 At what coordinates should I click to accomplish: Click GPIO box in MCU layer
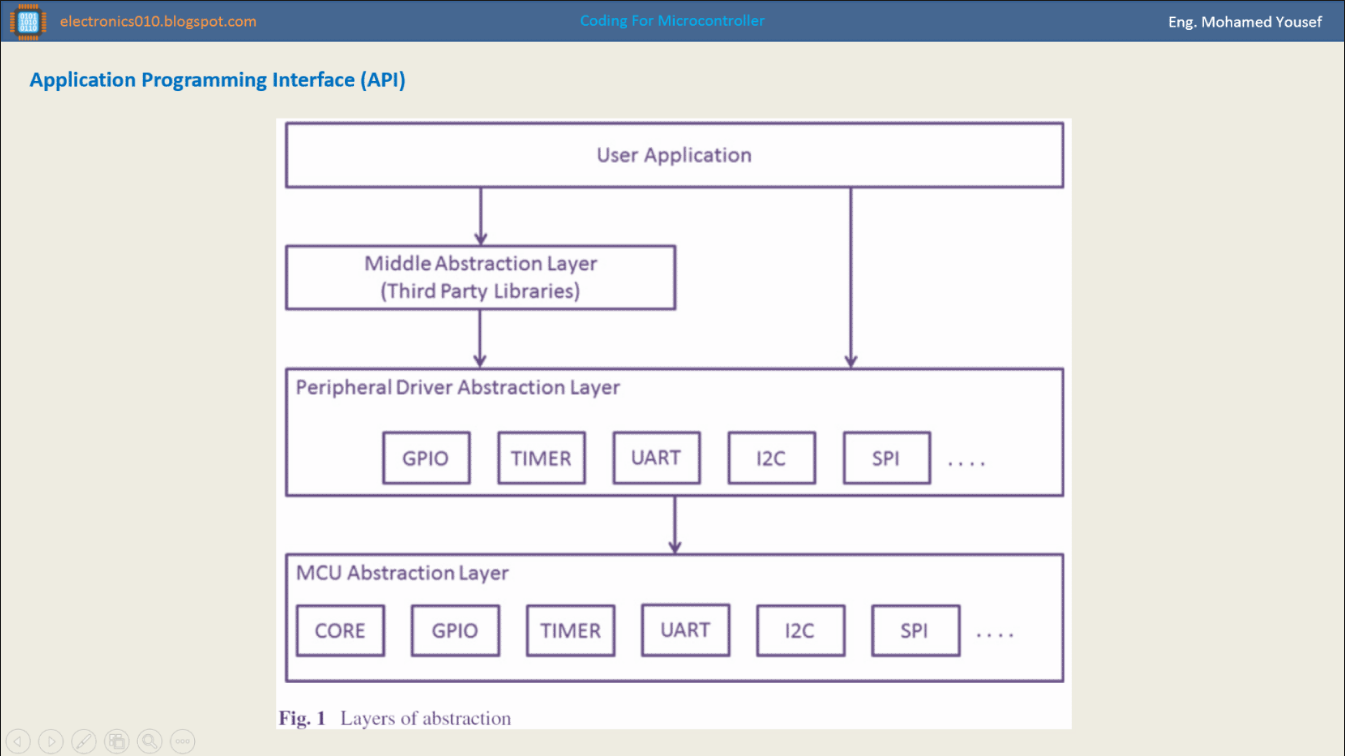(x=455, y=630)
